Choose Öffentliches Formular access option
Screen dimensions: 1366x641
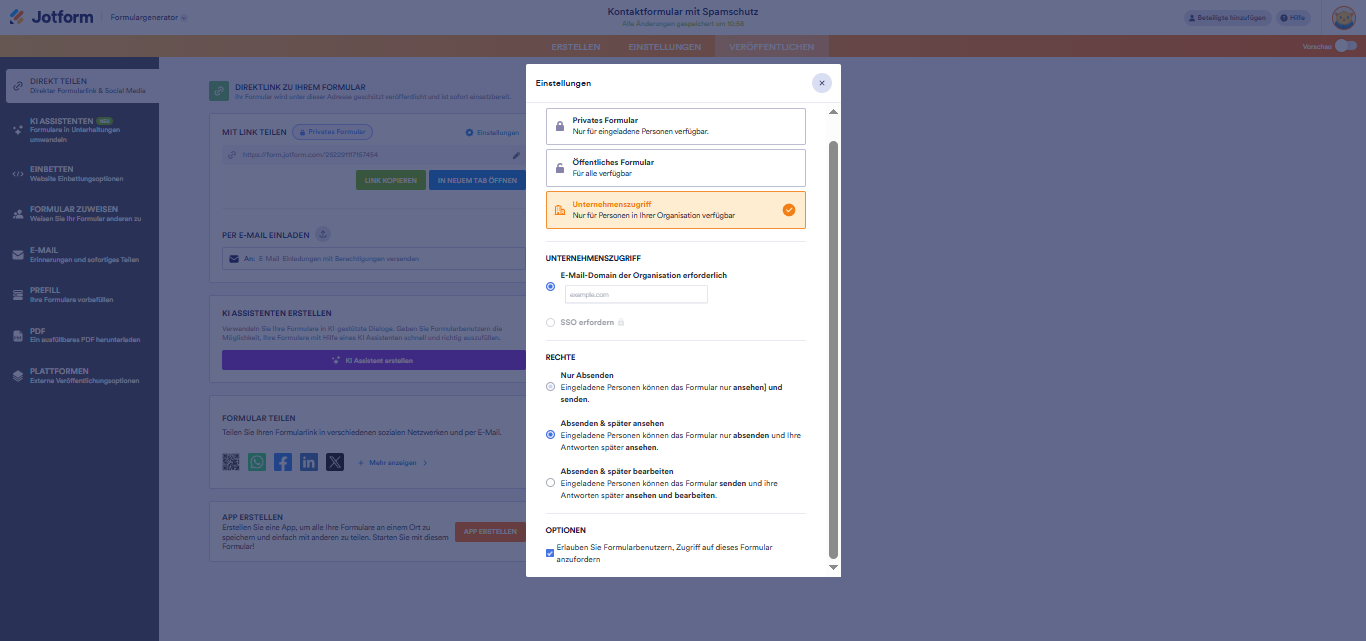(x=676, y=168)
